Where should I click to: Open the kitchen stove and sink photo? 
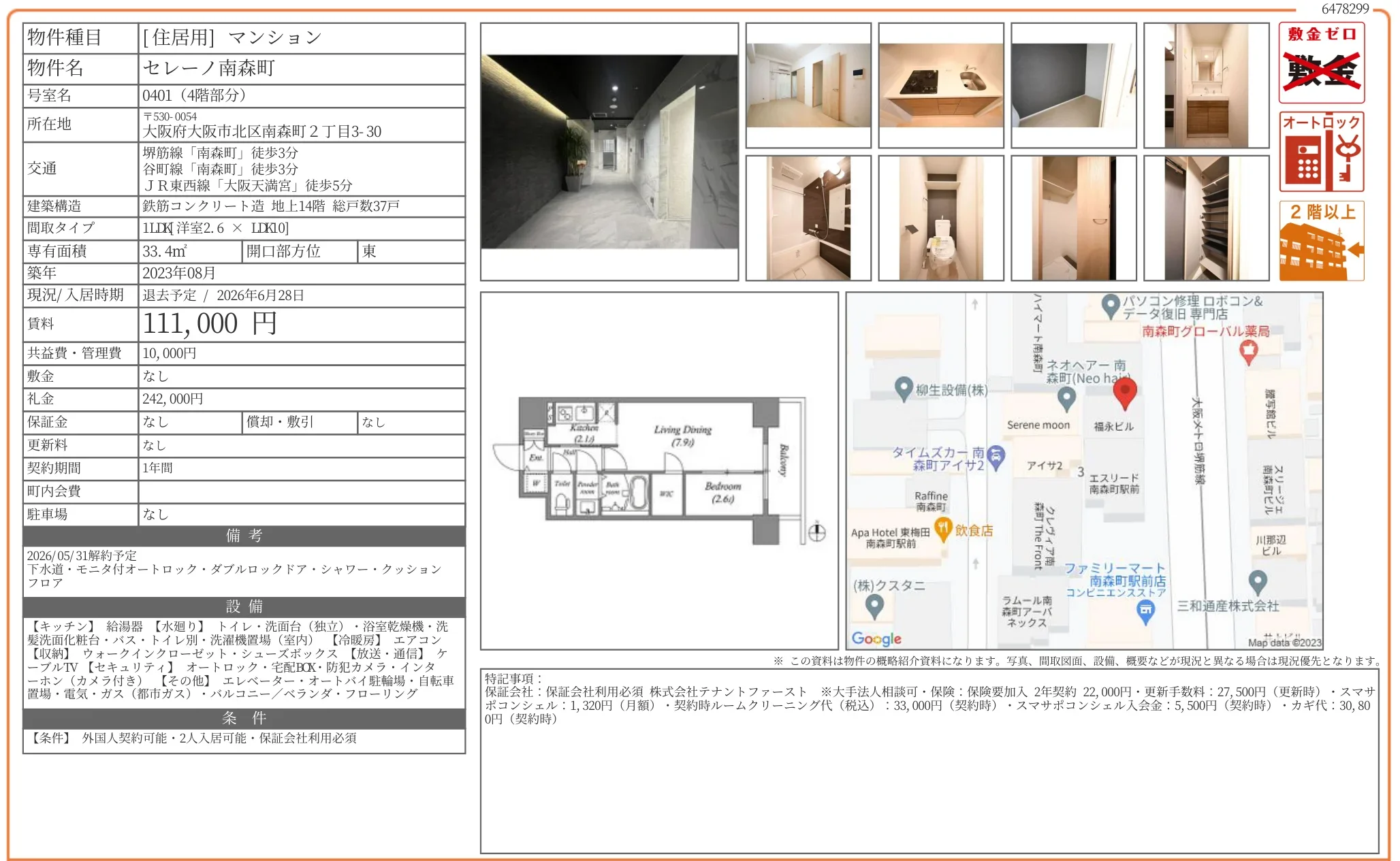click(x=941, y=85)
